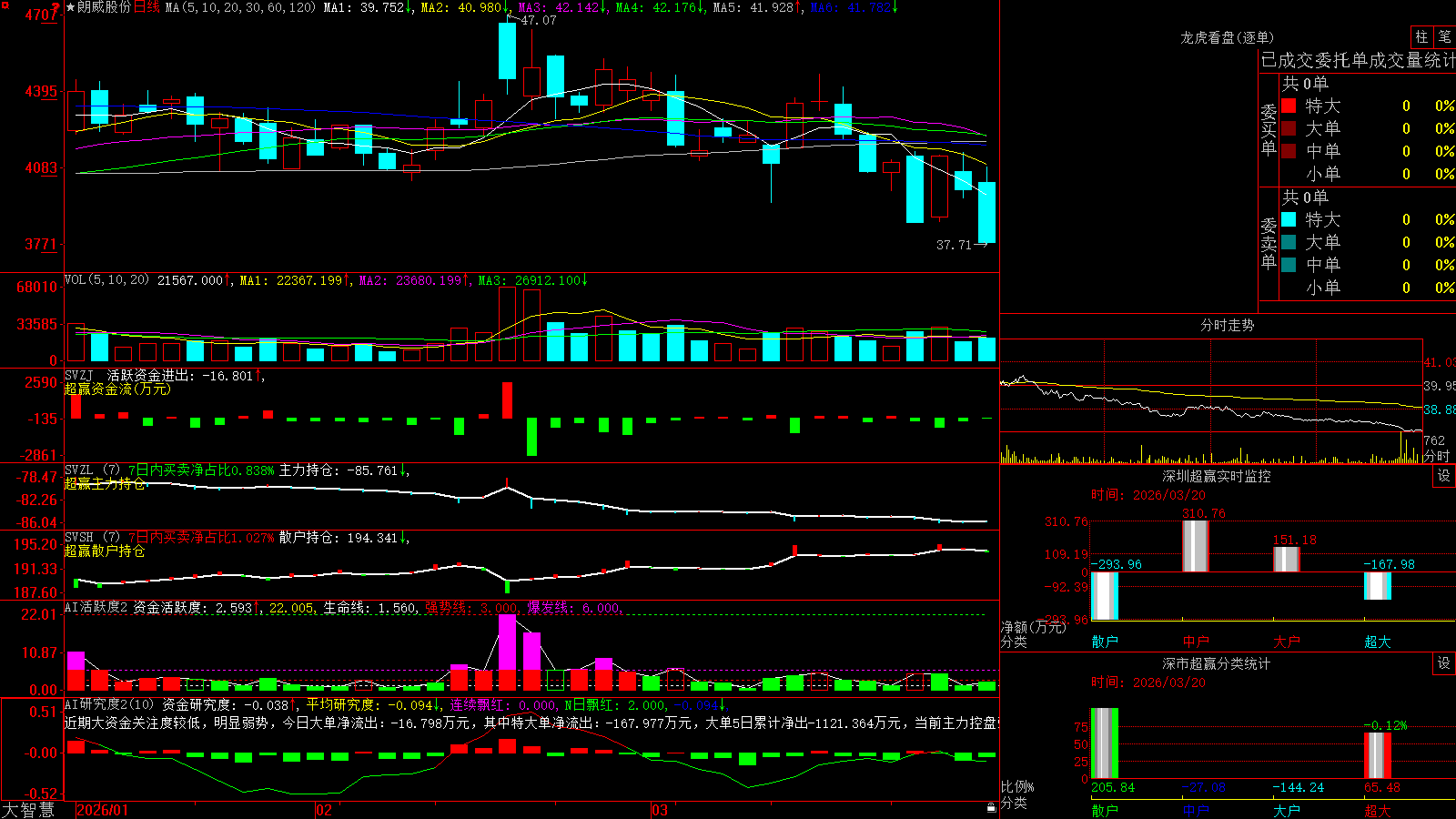Click the lock icon at the timeline's end

pyautogui.click(x=991, y=808)
